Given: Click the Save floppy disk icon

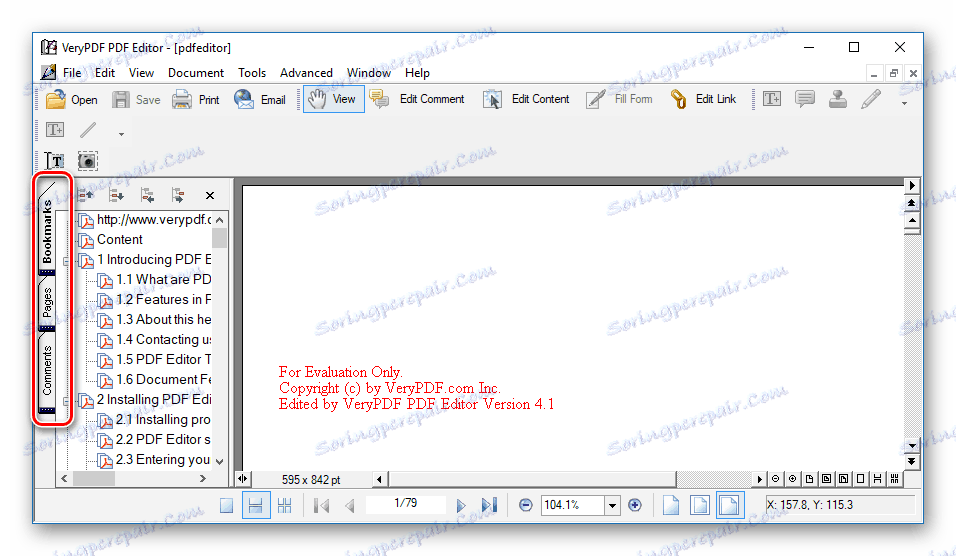Looking at the screenshot, I should 120,99.
